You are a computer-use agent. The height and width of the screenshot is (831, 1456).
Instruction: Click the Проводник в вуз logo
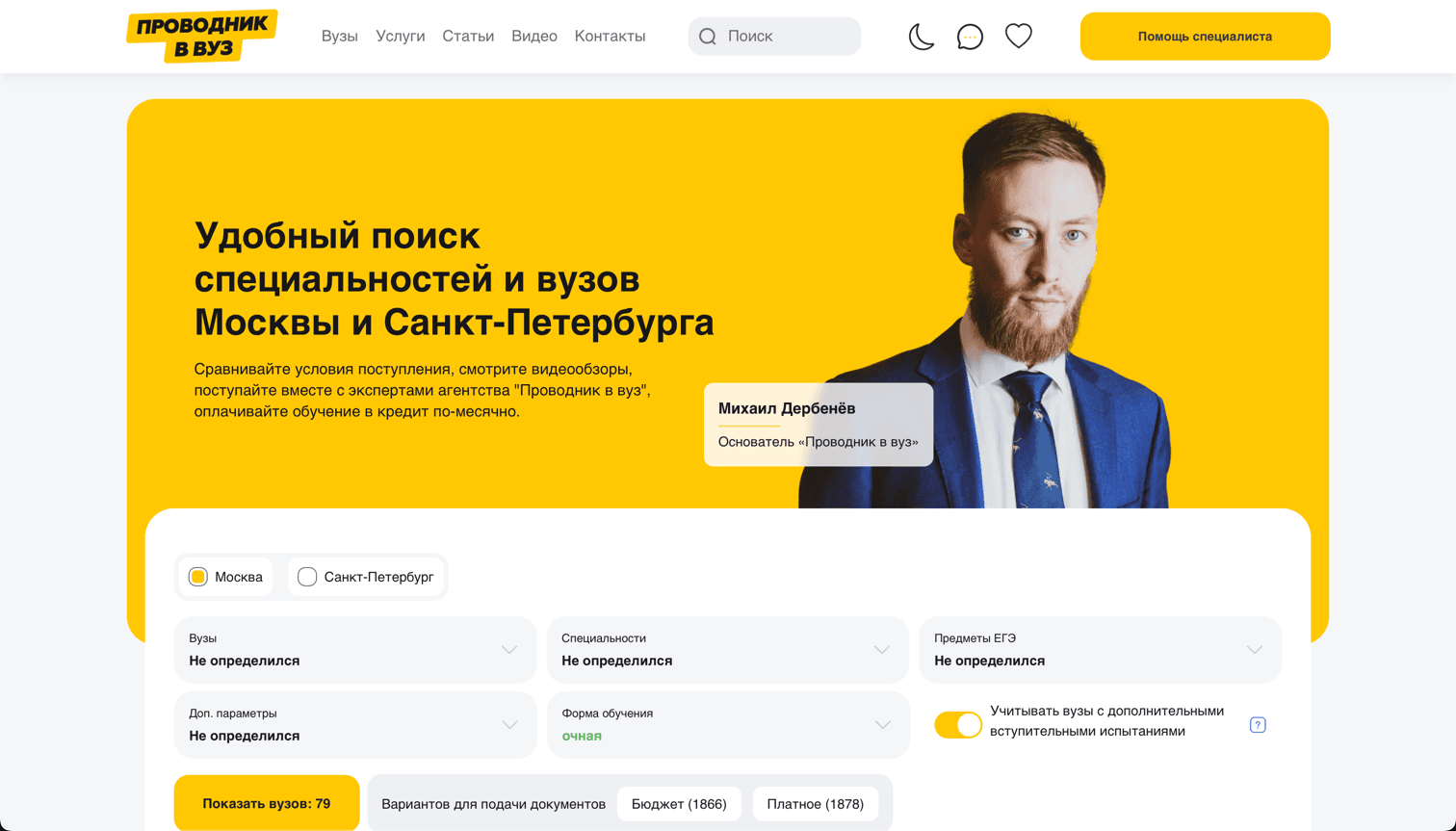click(x=202, y=37)
